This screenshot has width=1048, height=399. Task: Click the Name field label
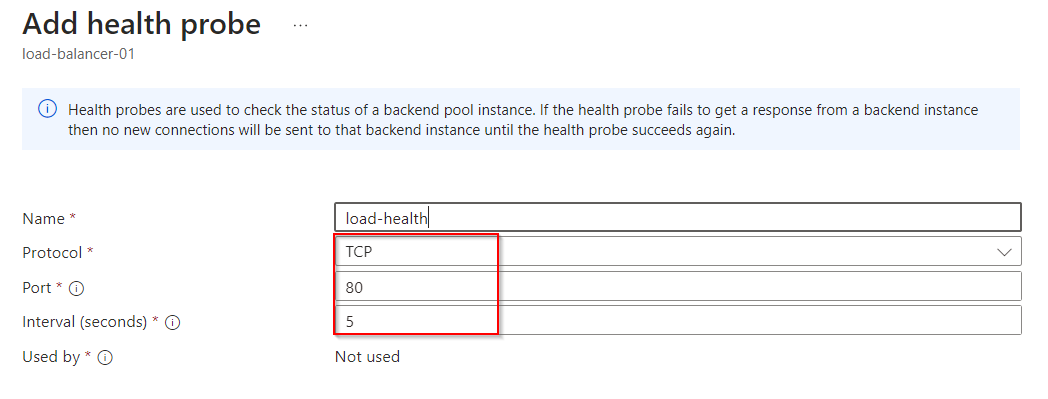(x=43, y=219)
